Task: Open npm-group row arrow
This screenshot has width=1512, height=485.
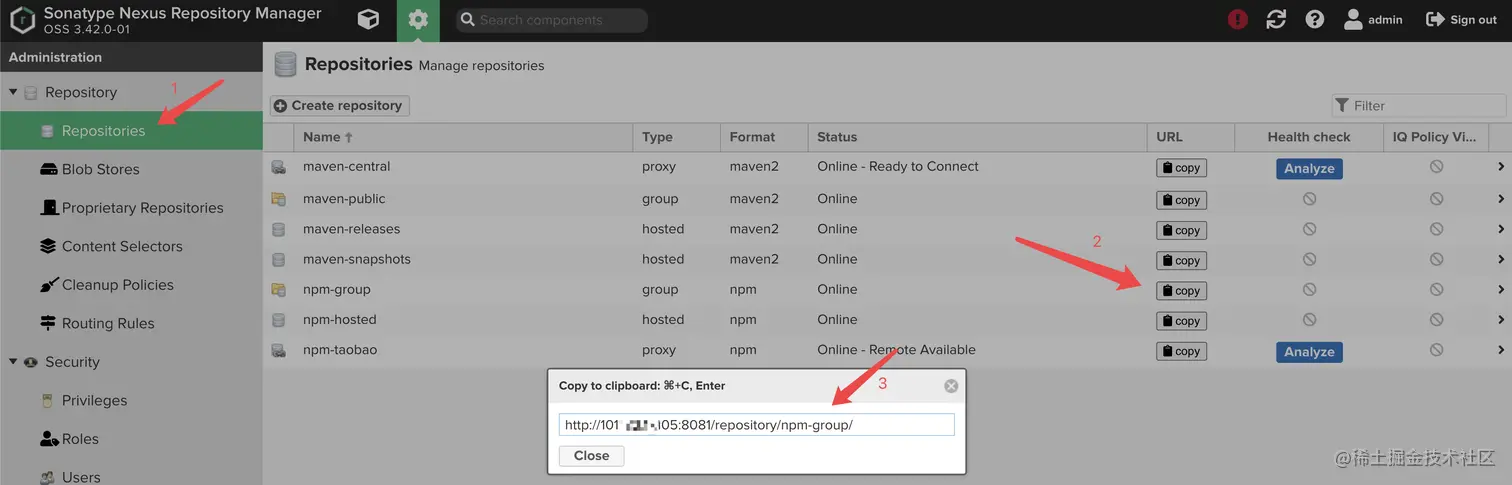Action: pyautogui.click(x=1501, y=289)
